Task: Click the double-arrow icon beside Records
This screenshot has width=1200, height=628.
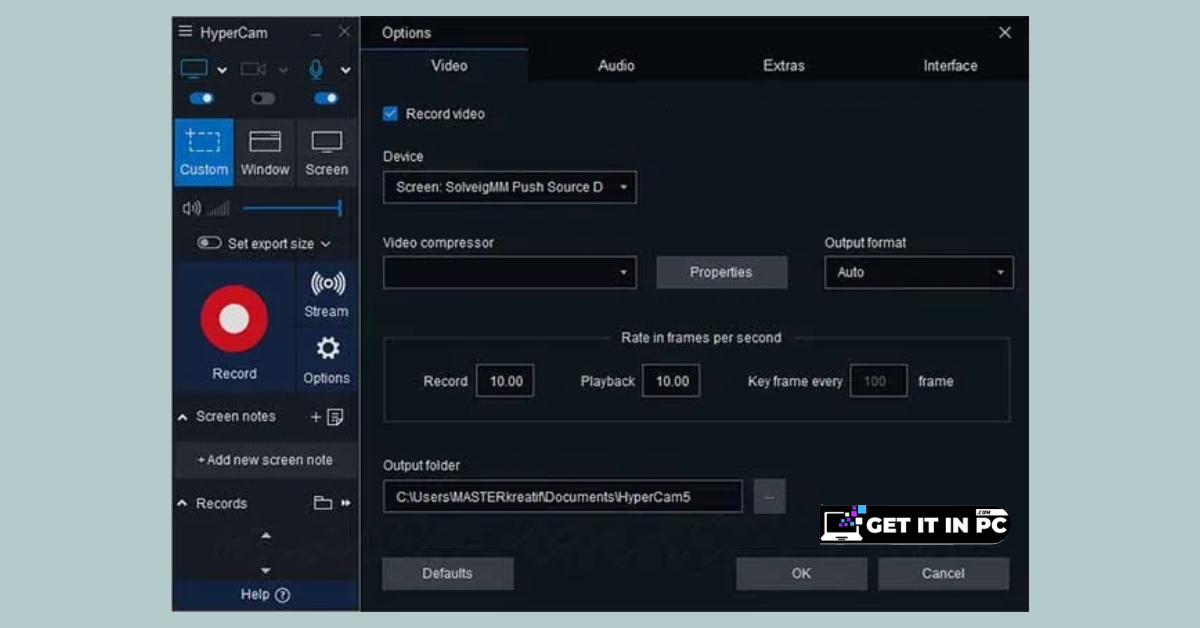Action: pyautogui.click(x=346, y=503)
